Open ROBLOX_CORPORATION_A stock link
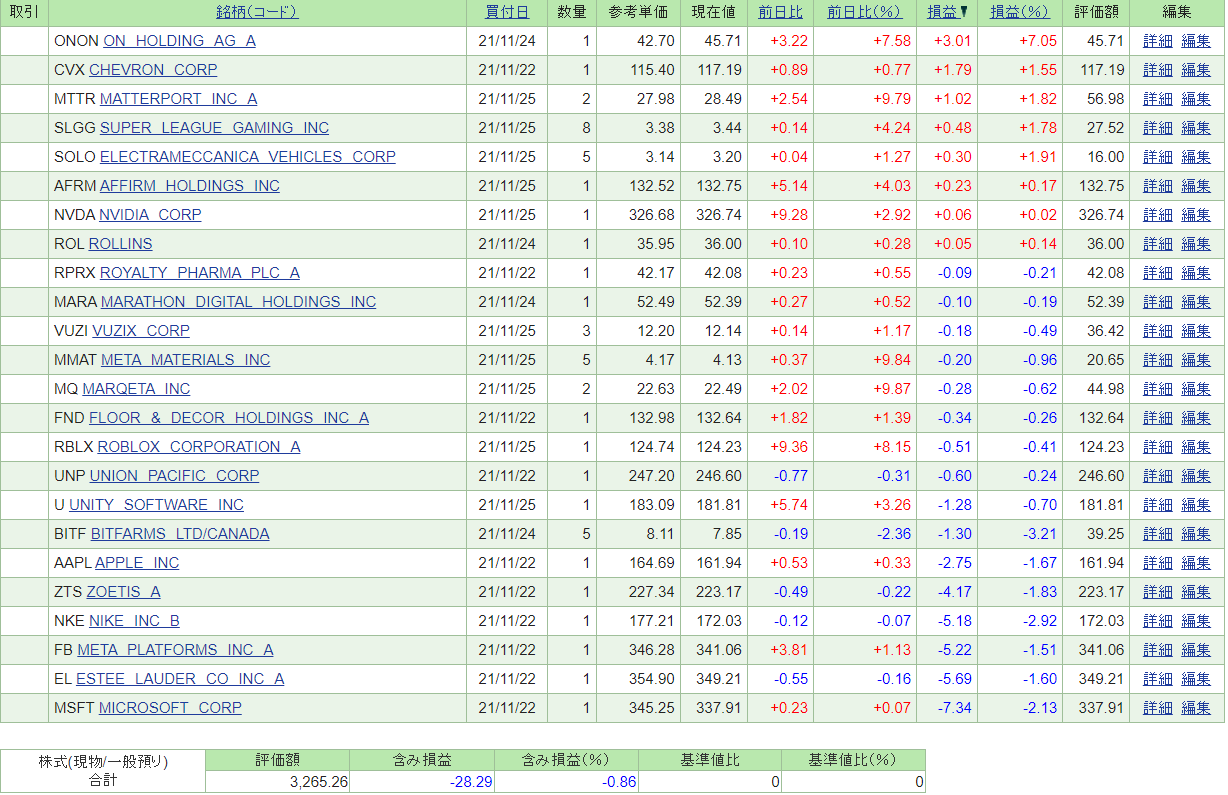 [199, 447]
